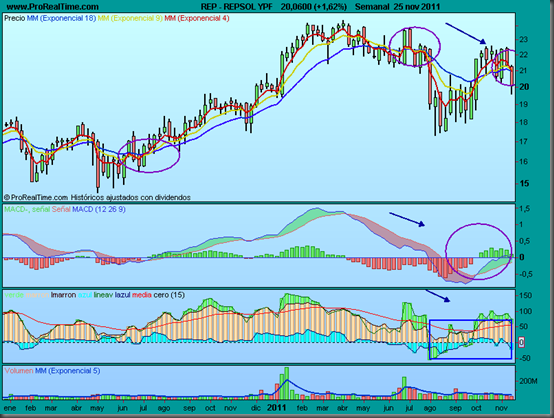This screenshot has height=418, width=554.
Task: Click the bold '15' price axis value
Action: (x=524, y=183)
